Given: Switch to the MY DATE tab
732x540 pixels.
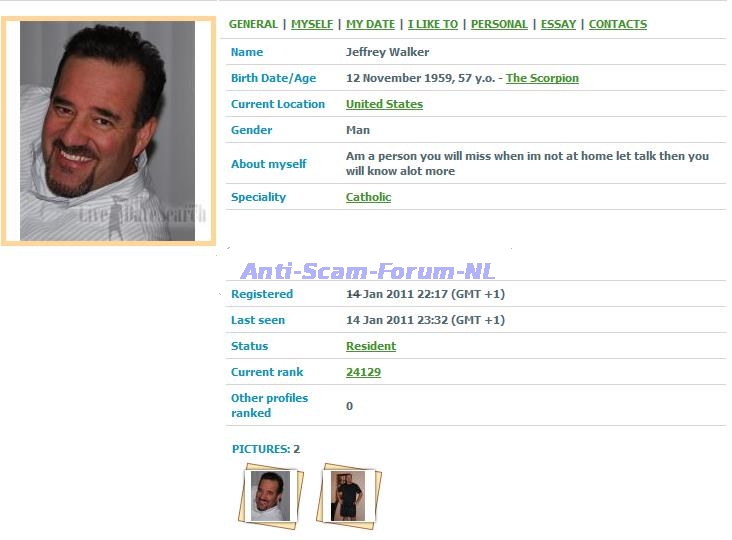Looking at the screenshot, I should (x=370, y=24).
